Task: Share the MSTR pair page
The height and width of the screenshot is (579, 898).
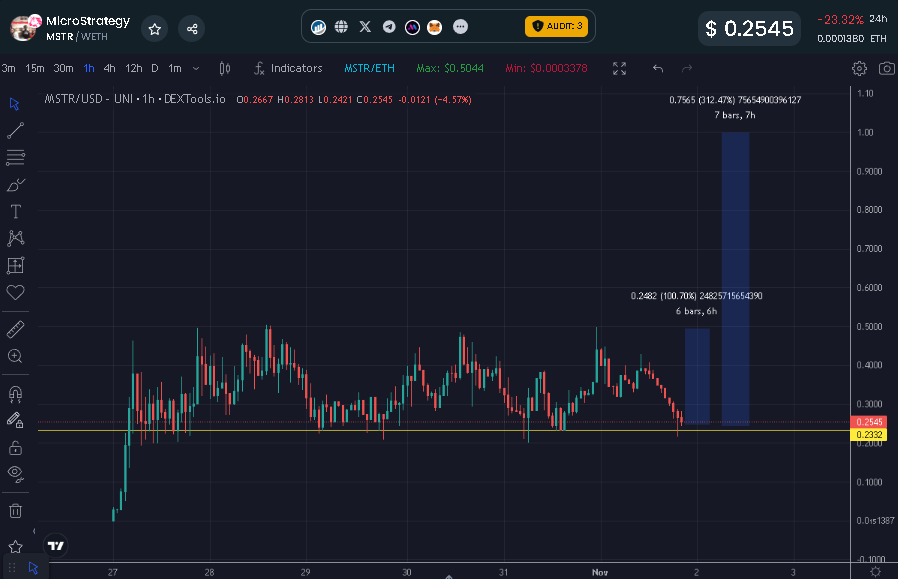Action: (x=192, y=29)
